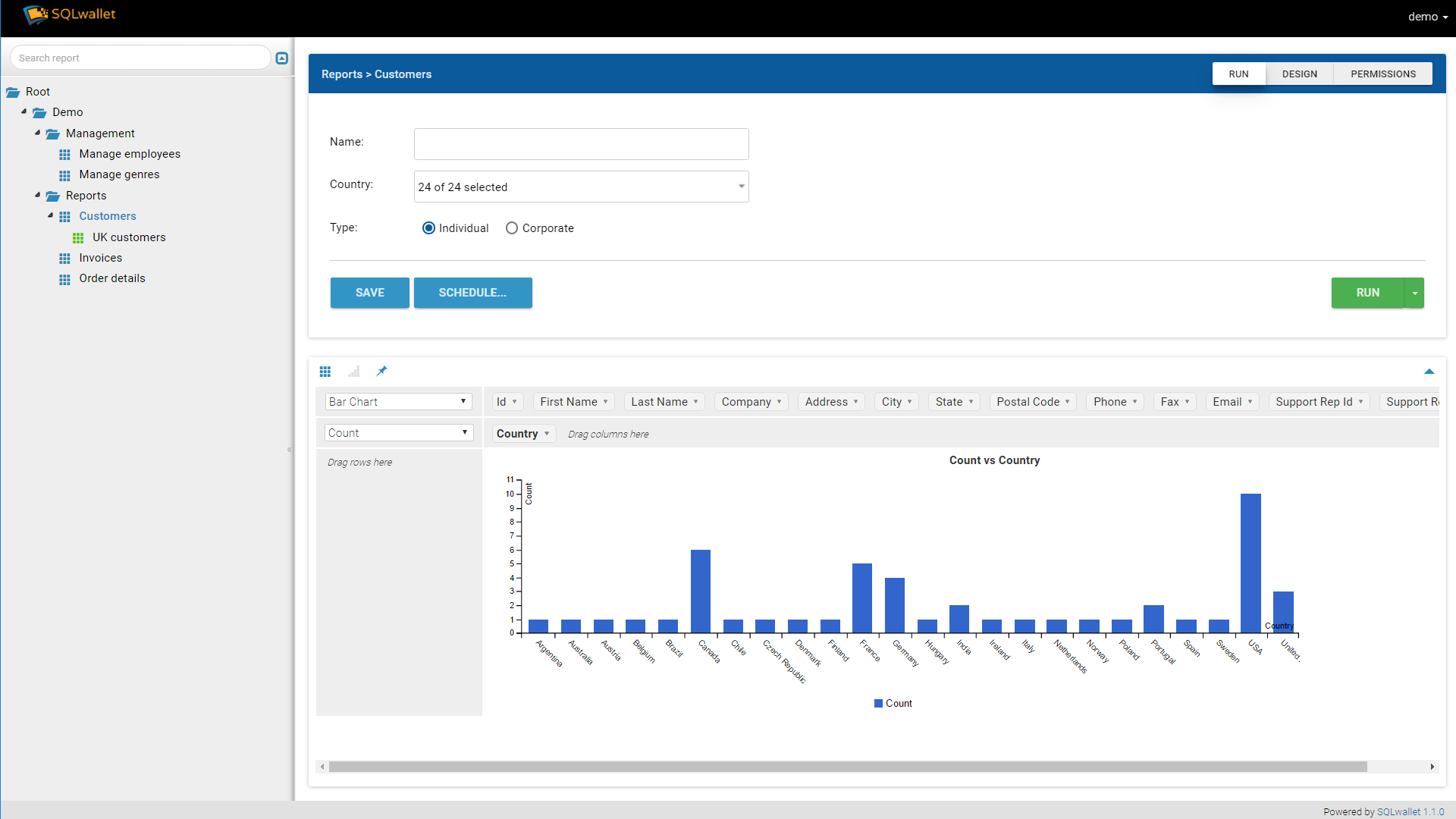Image resolution: width=1456 pixels, height=819 pixels.
Task: Click the SAVE button
Action: pyautogui.click(x=369, y=293)
